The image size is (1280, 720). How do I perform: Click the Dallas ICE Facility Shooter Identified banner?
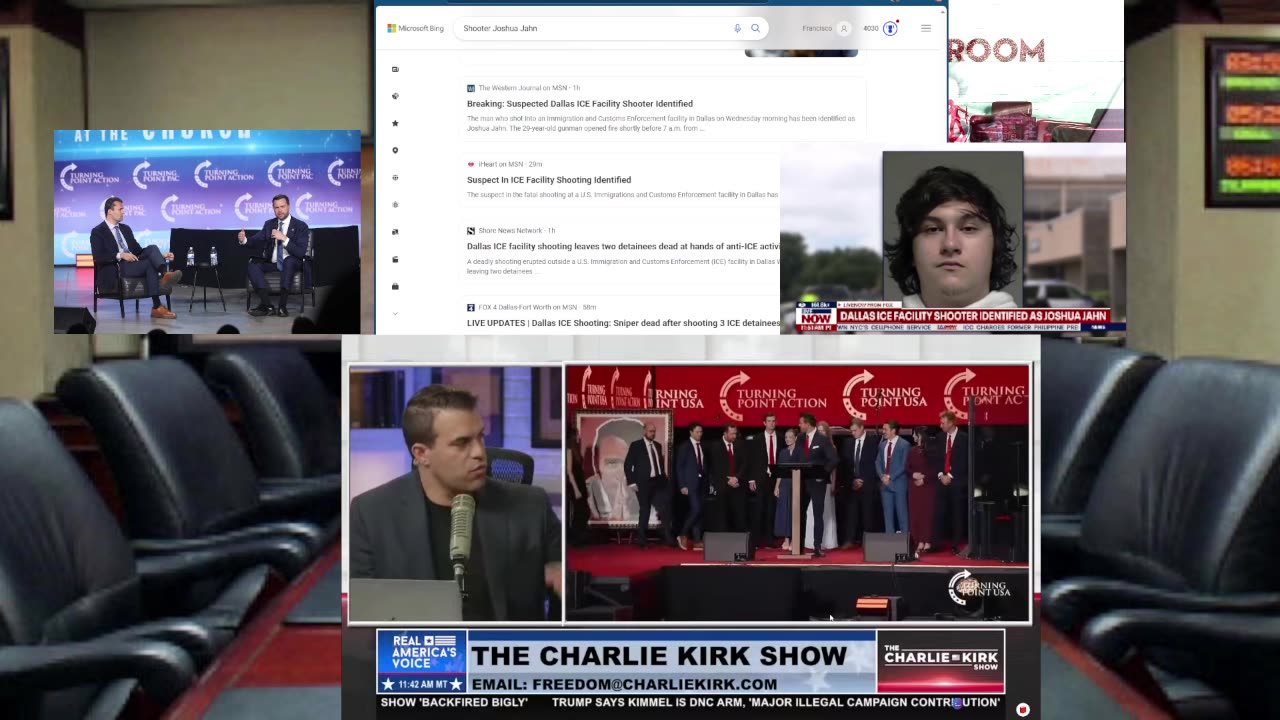973,316
